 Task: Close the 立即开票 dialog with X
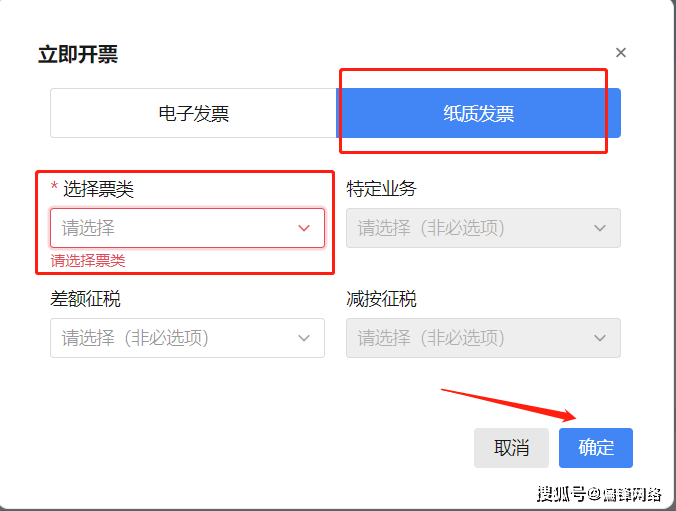[621, 53]
